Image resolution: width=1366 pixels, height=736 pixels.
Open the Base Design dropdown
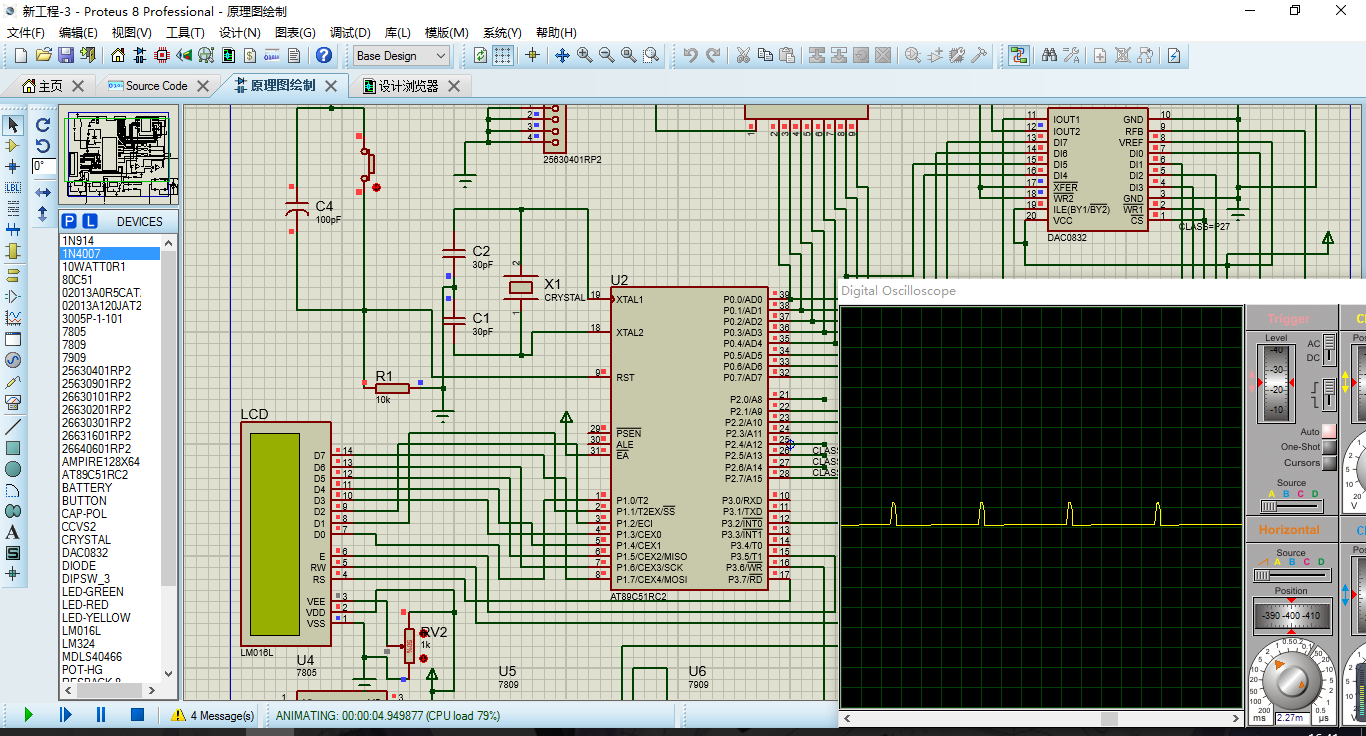(x=401, y=56)
